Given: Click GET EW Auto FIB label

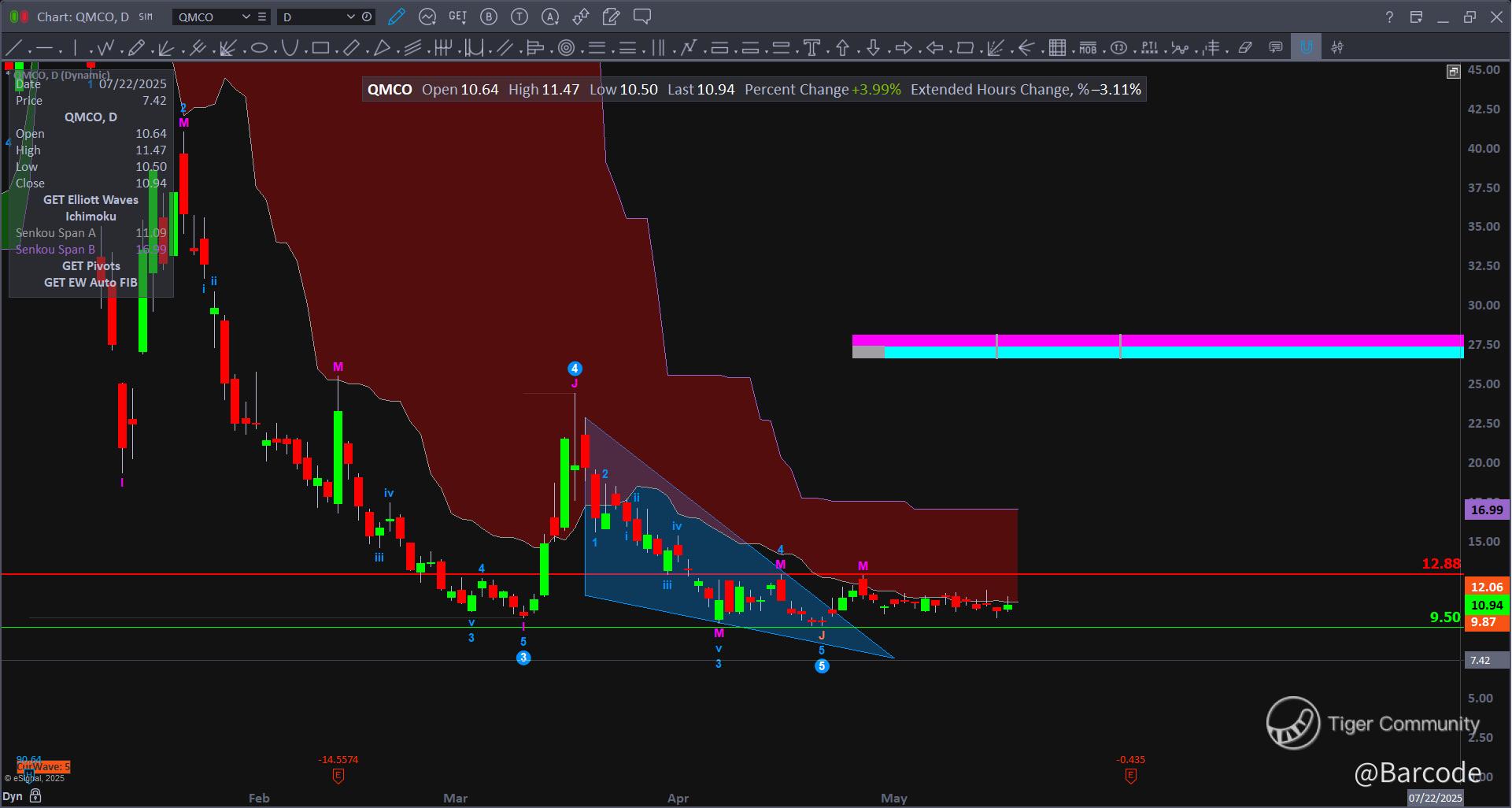Looking at the screenshot, I should coord(91,283).
